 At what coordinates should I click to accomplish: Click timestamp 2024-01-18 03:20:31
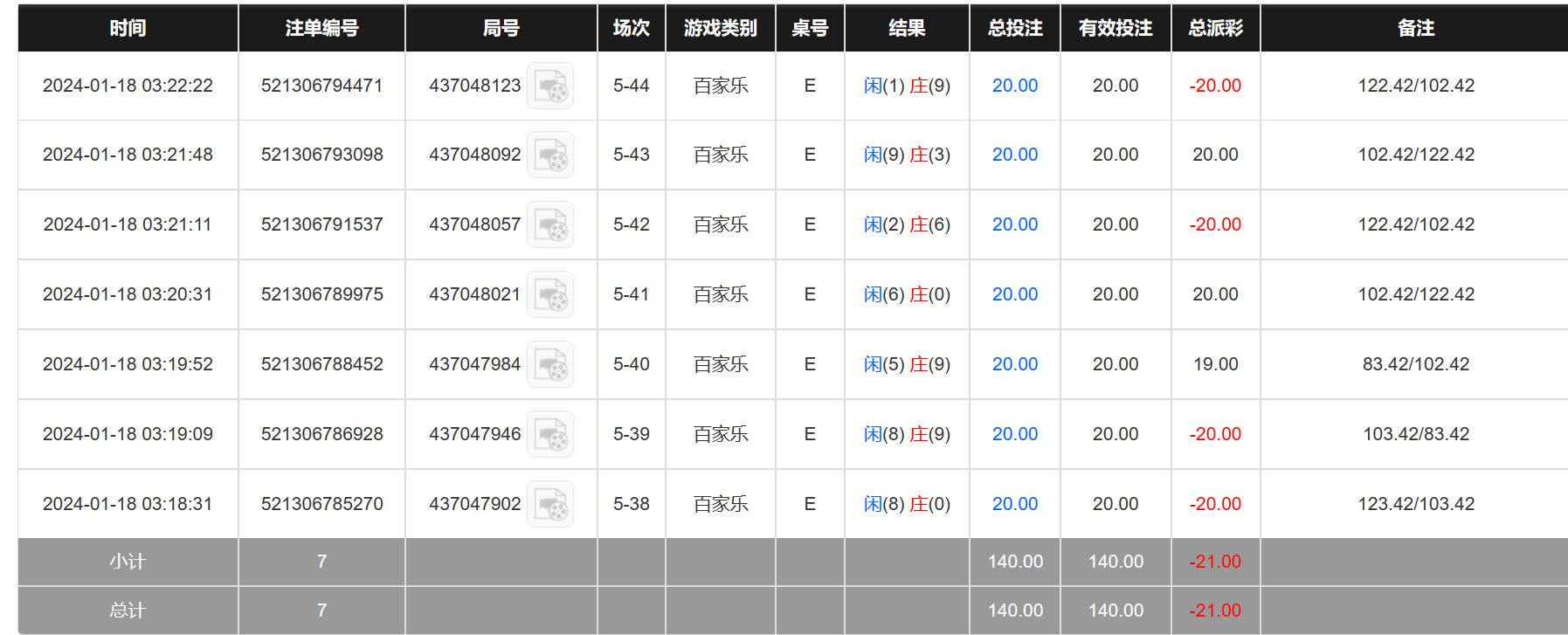coord(128,294)
